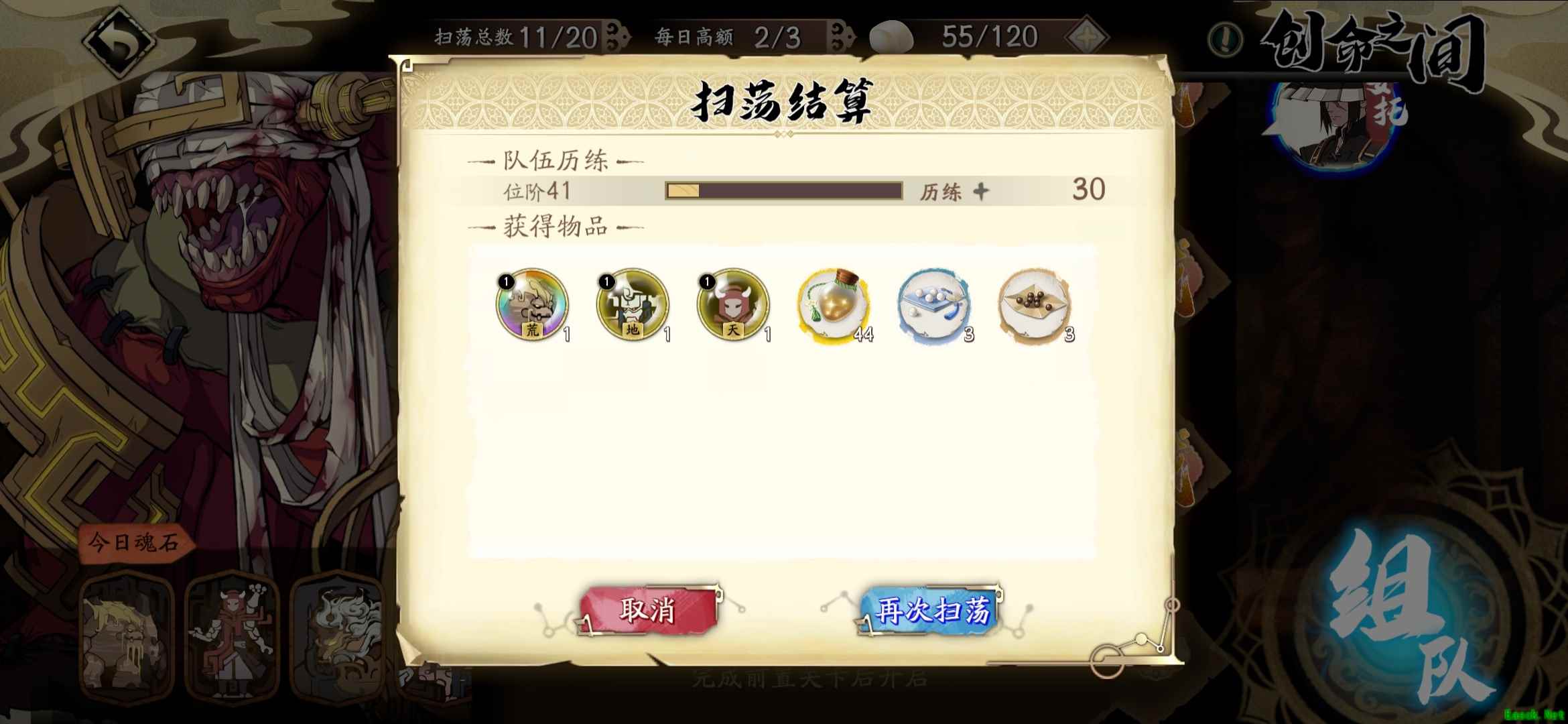Select the blue plate white pearls reward

point(935,306)
